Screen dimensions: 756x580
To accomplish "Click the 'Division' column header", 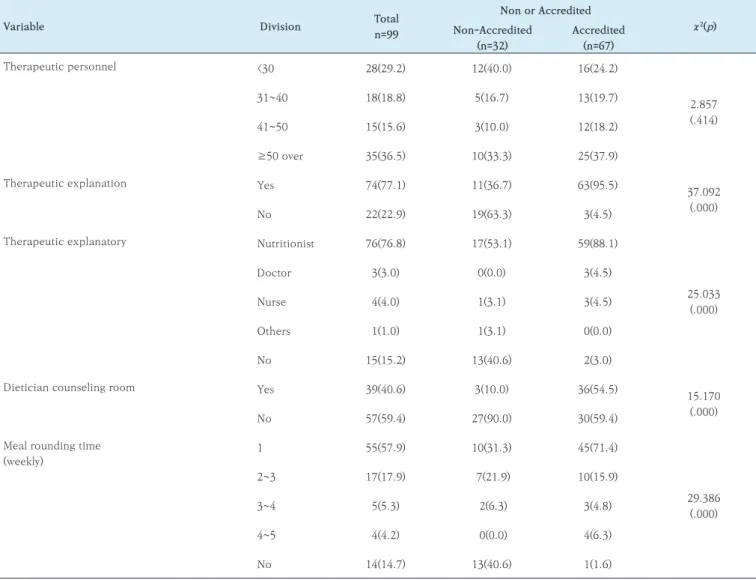I will 280,27.
